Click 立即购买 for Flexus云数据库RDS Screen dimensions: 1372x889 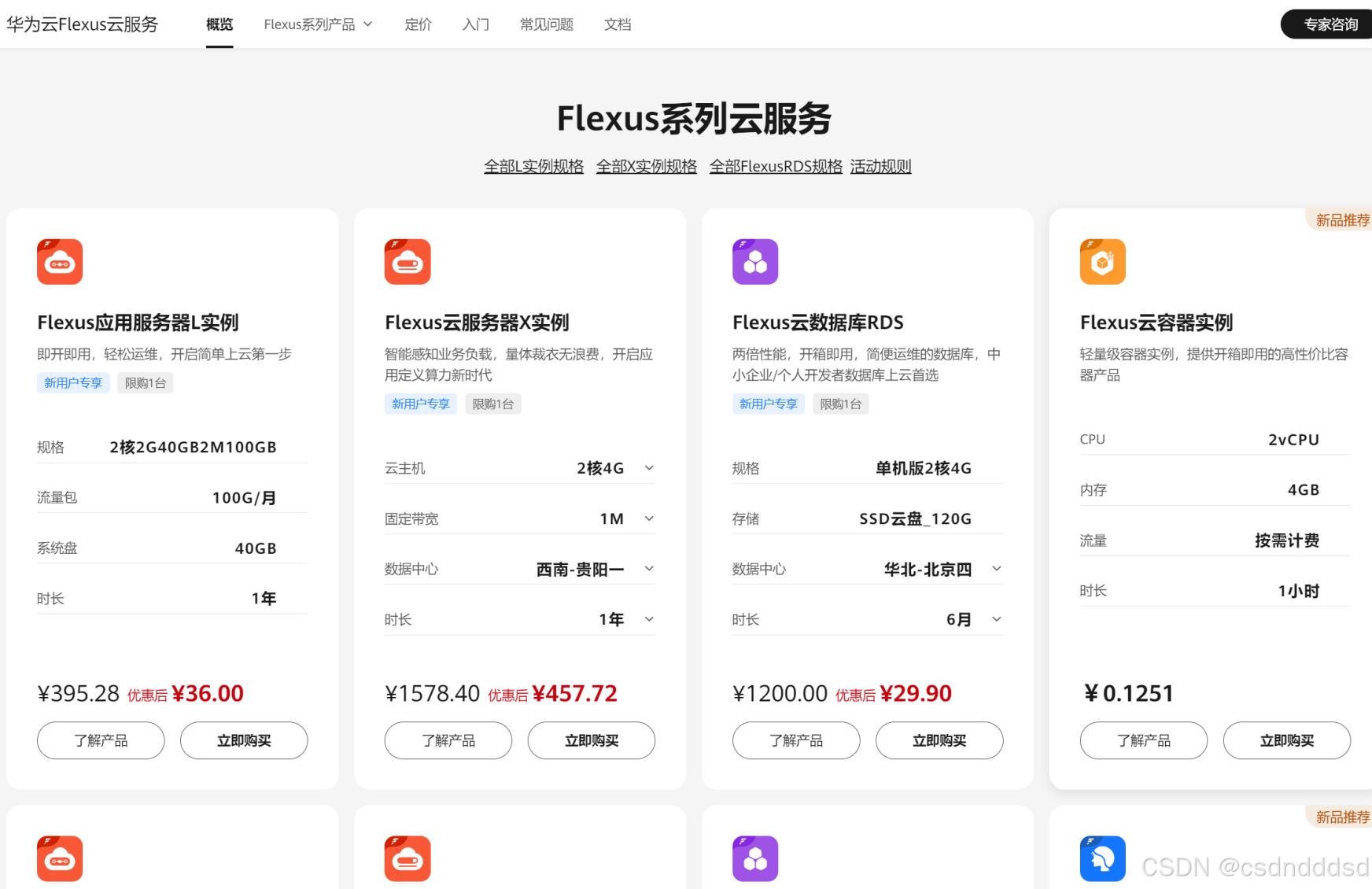coord(939,740)
